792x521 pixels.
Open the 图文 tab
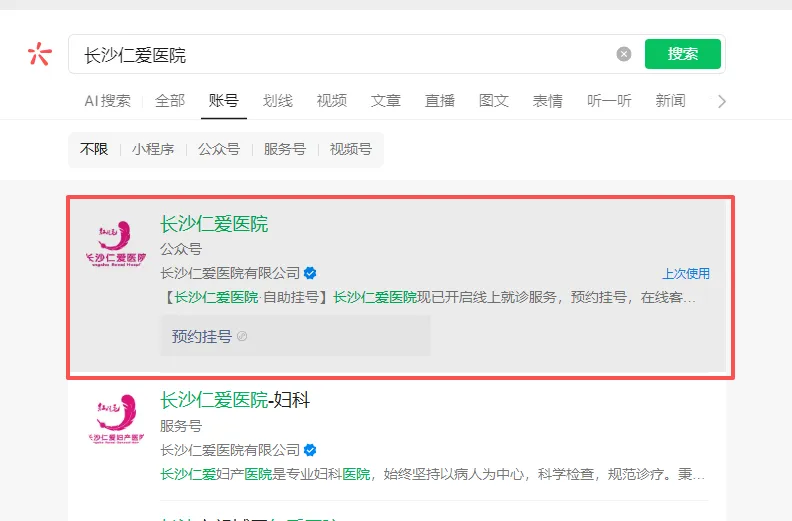[x=493, y=101]
